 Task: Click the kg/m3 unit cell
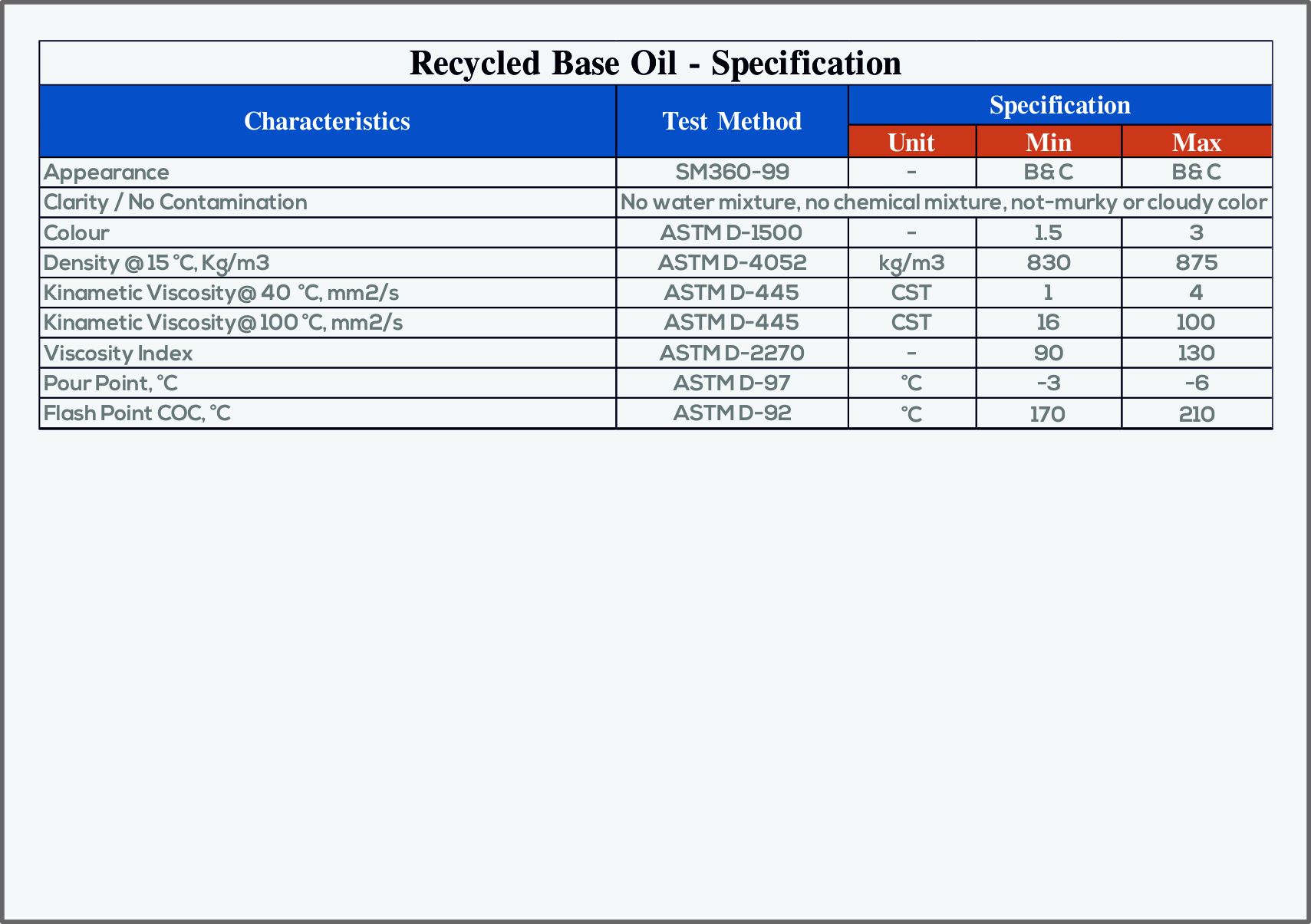coord(911,263)
